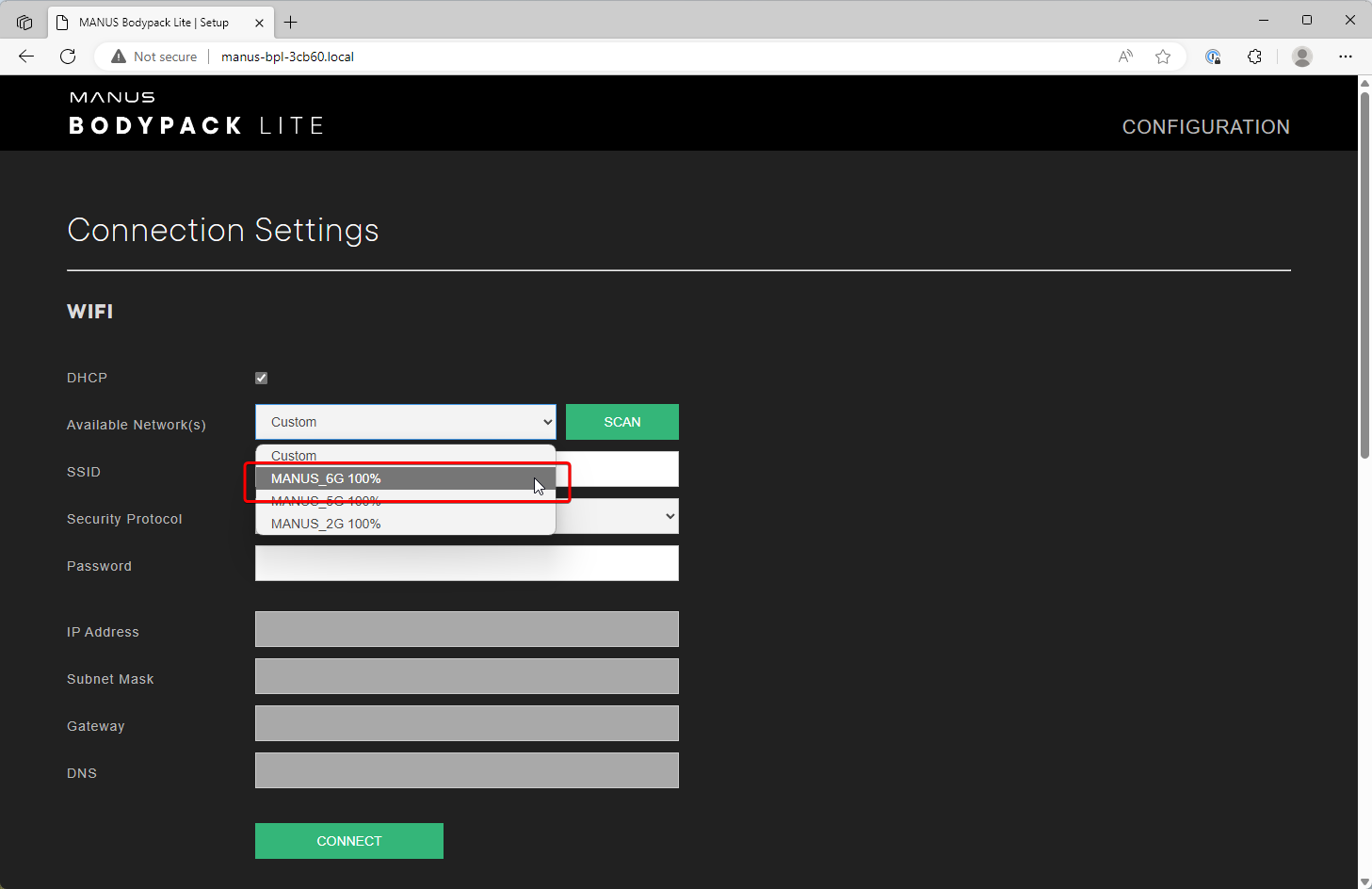Click the green CONNECT button
Image resolution: width=1372 pixels, height=889 pixels.
click(348, 841)
